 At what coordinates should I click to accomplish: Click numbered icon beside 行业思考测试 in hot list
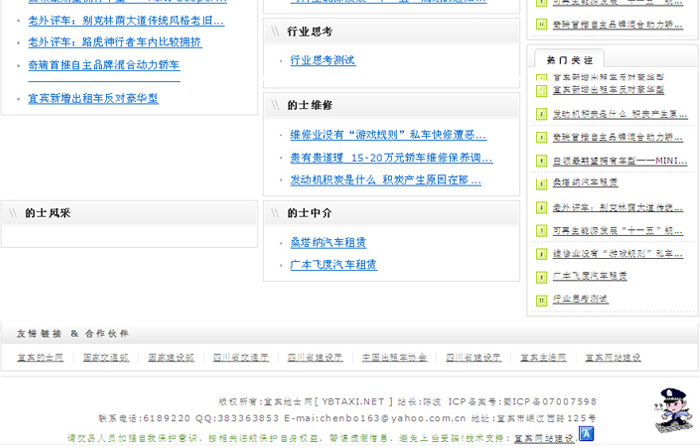[541, 299]
